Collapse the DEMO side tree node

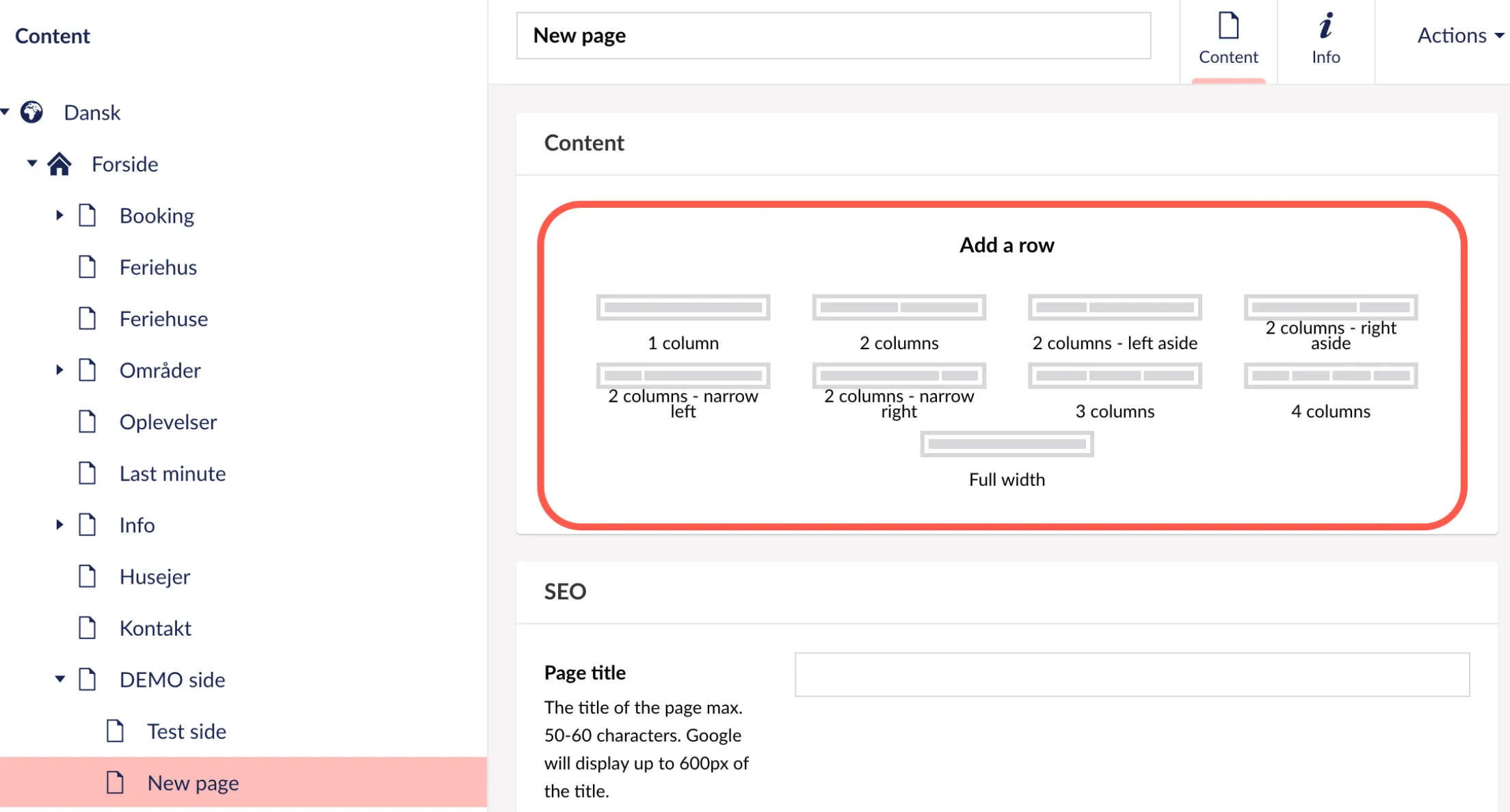[59, 679]
